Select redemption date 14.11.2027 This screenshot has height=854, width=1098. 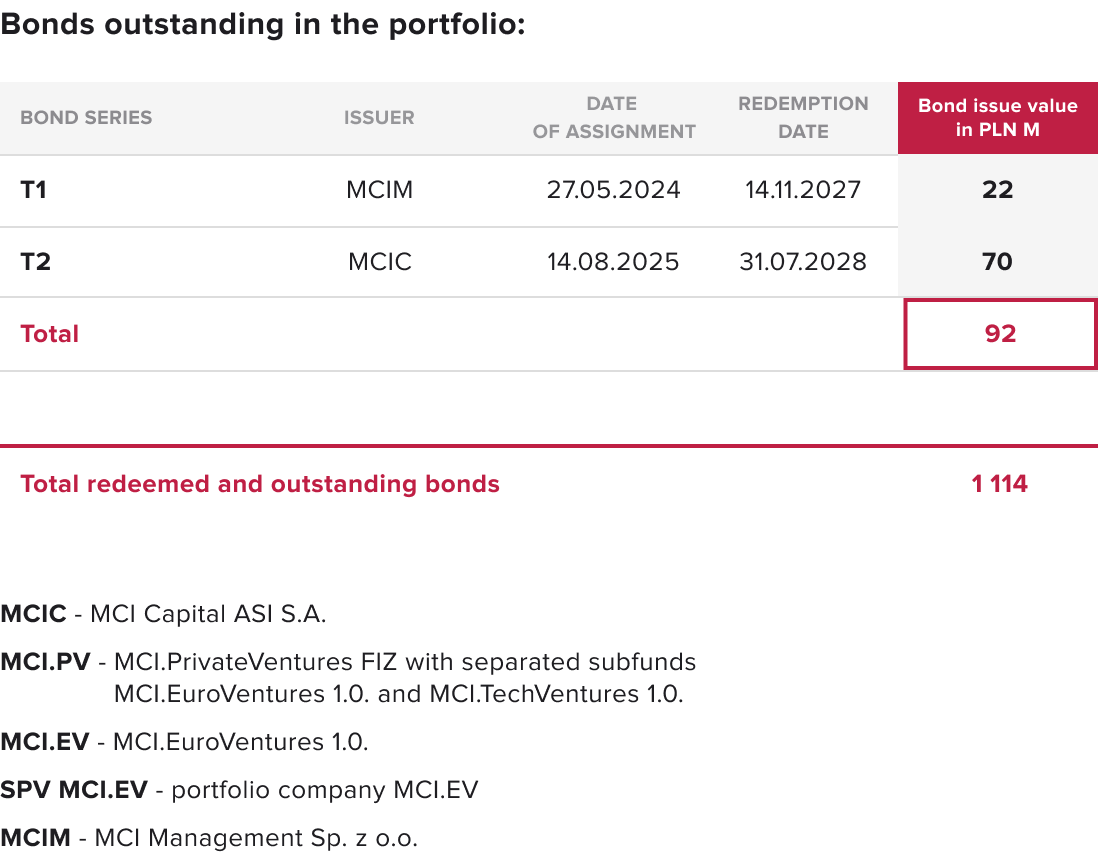[803, 190]
